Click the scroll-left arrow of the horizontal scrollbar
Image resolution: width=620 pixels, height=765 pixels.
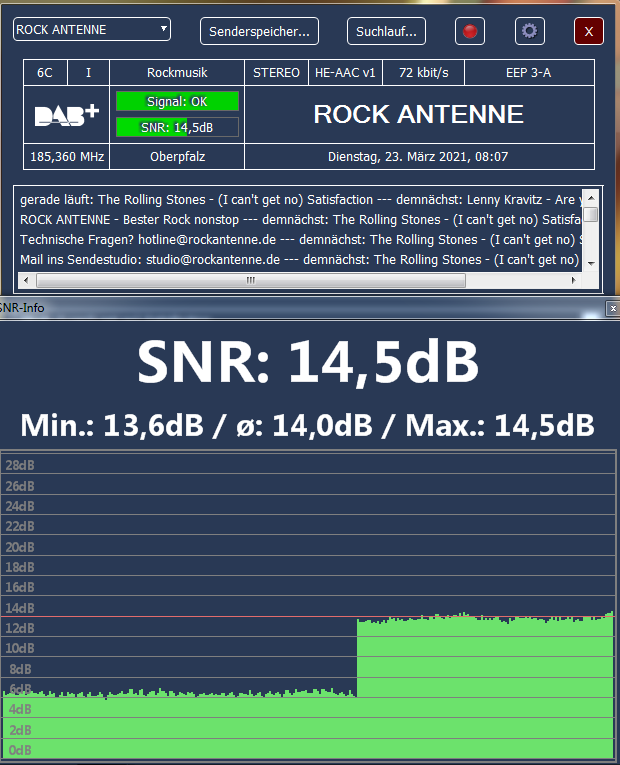click(24, 280)
